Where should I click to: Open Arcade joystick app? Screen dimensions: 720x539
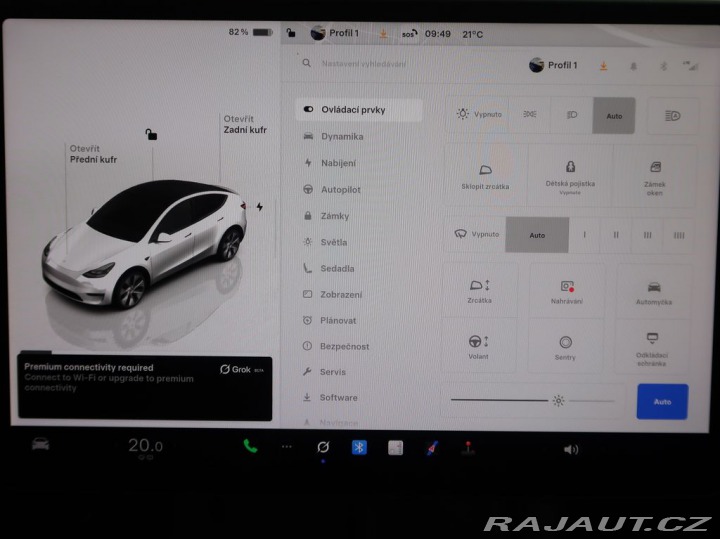pyautogui.click(x=468, y=448)
